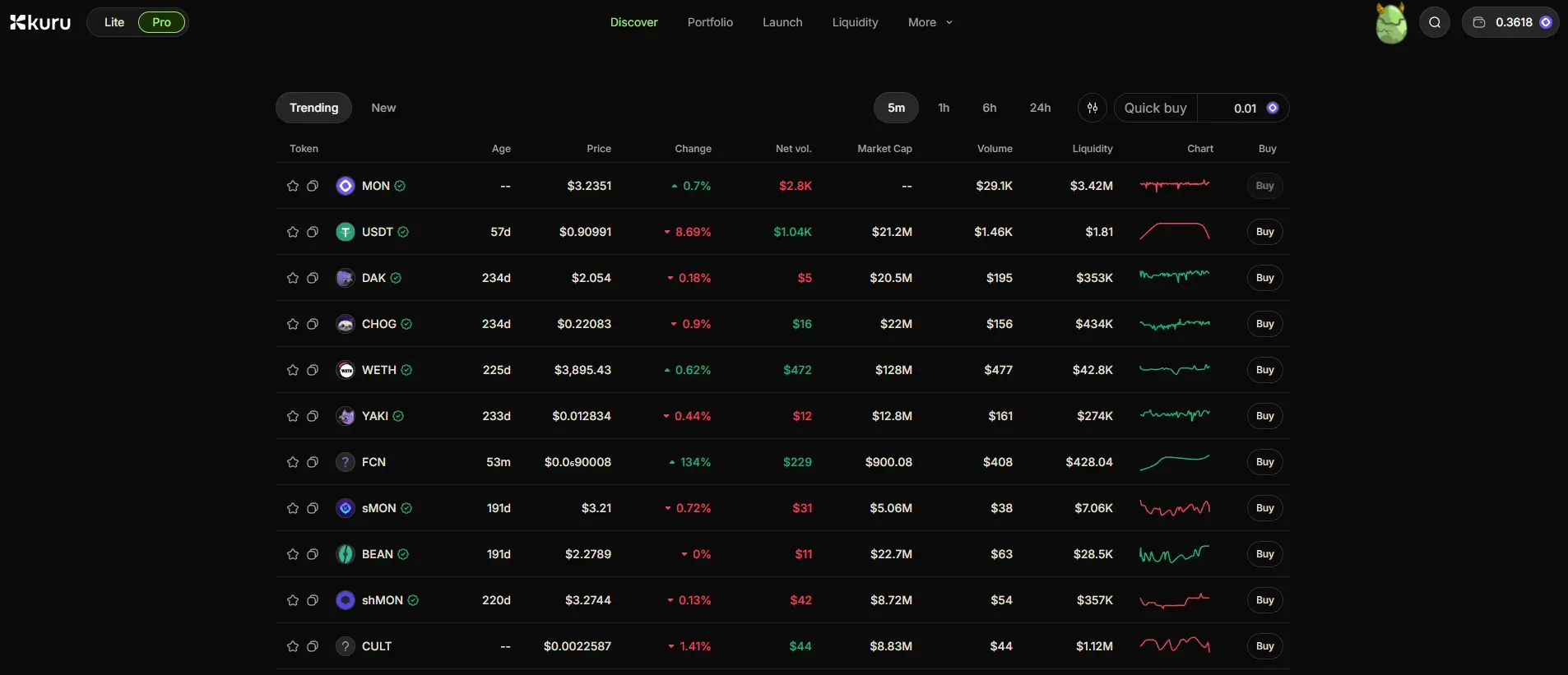This screenshot has height=675, width=1568.
Task: Open the sMON price chart sparkline
Action: (x=1175, y=508)
